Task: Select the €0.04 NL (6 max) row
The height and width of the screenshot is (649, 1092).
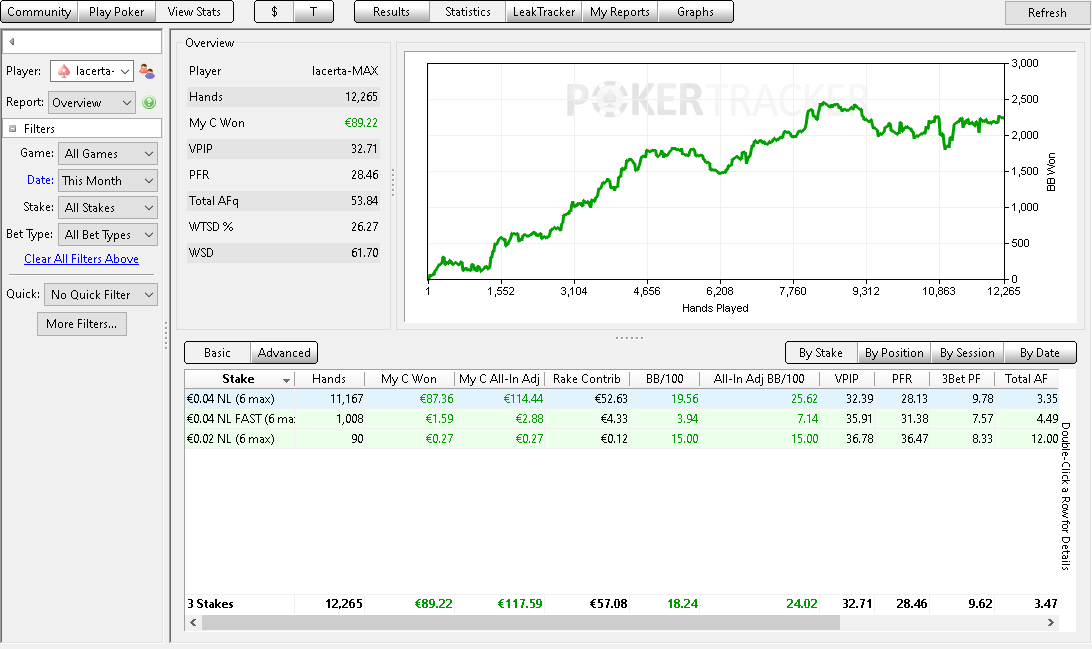Action: click(x=621, y=399)
